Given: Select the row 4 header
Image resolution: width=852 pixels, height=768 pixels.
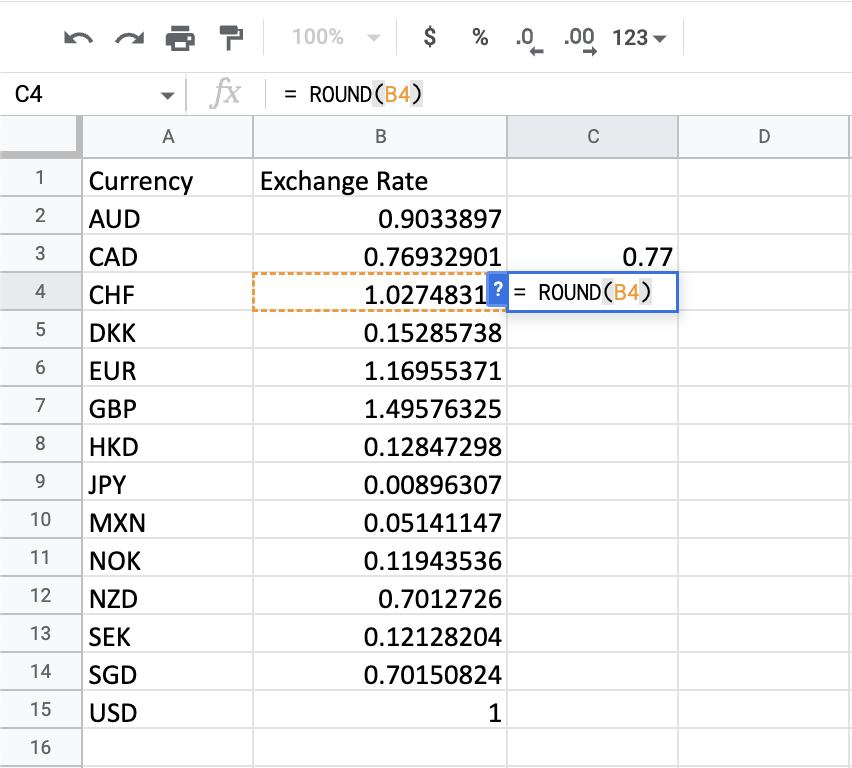Looking at the screenshot, I should [40, 291].
